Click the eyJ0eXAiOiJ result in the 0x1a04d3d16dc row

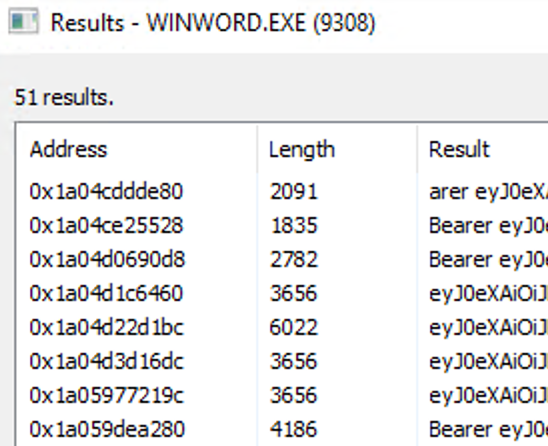[488, 361]
